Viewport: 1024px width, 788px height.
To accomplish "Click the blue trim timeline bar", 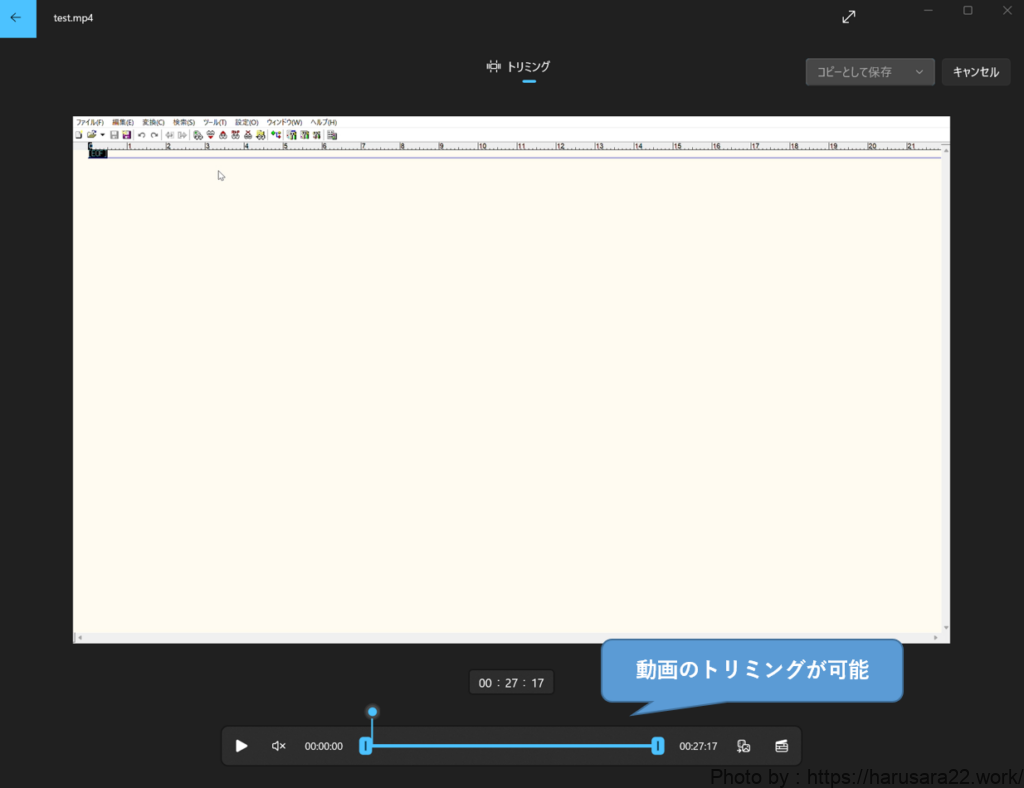I will pyautogui.click(x=510, y=746).
